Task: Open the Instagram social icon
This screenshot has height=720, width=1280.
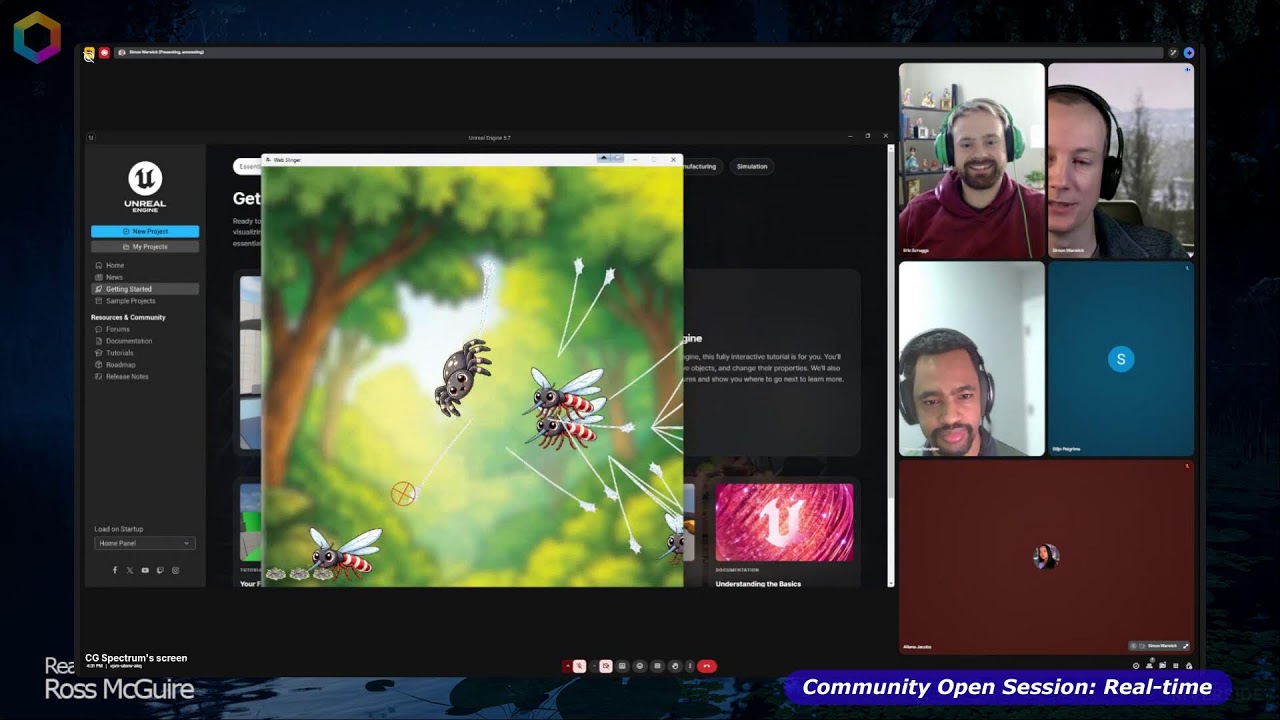Action: tap(175, 570)
